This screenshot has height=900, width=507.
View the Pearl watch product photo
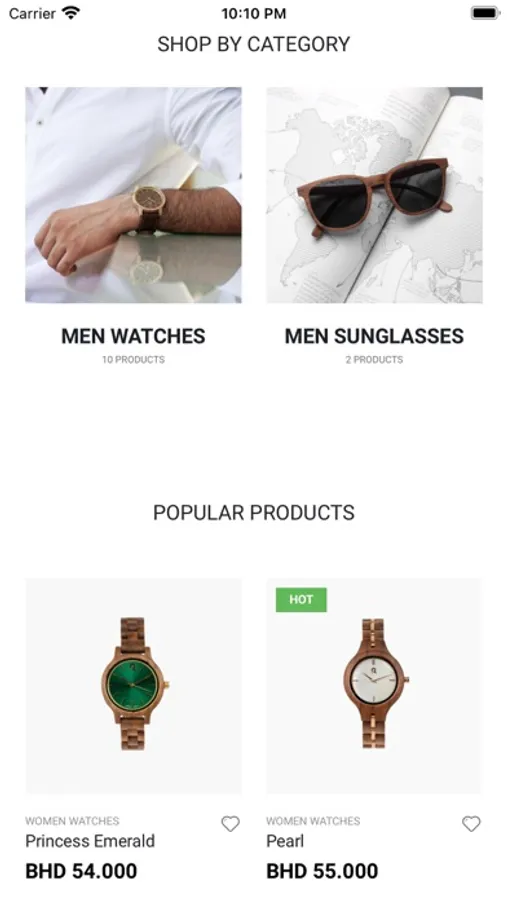pyautogui.click(x=374, y=686)
